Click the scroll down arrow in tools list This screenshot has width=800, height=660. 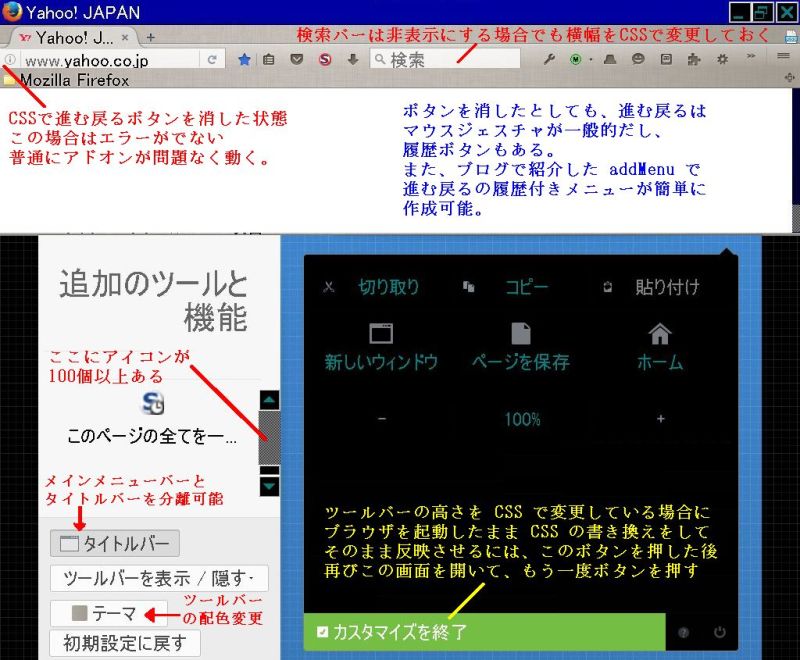[269, 487]
